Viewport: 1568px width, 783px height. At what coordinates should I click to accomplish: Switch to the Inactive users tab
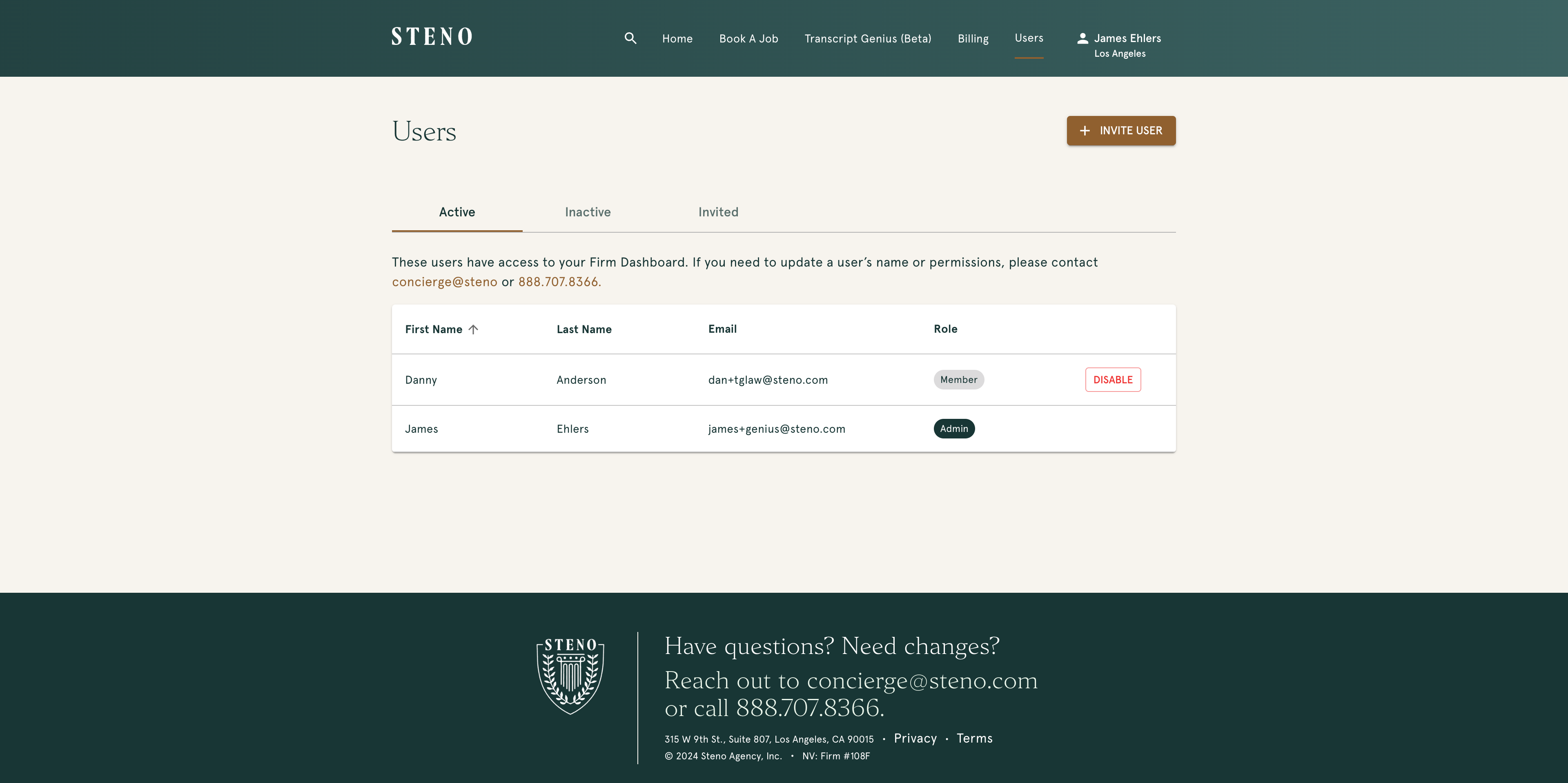click(x=588, y=212)
